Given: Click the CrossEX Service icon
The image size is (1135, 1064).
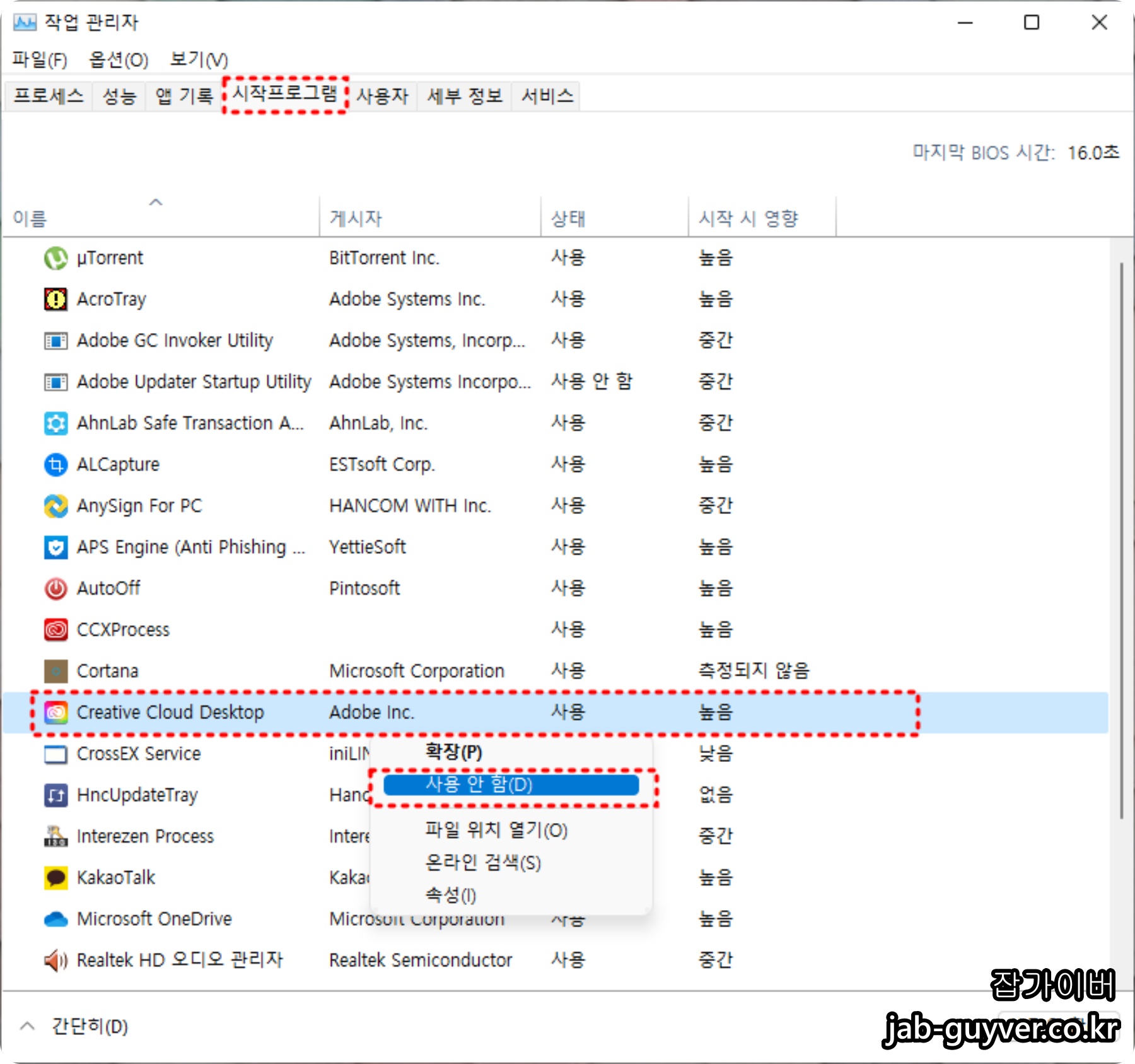Looking at the screenshot, I should [x=55, y=754].
